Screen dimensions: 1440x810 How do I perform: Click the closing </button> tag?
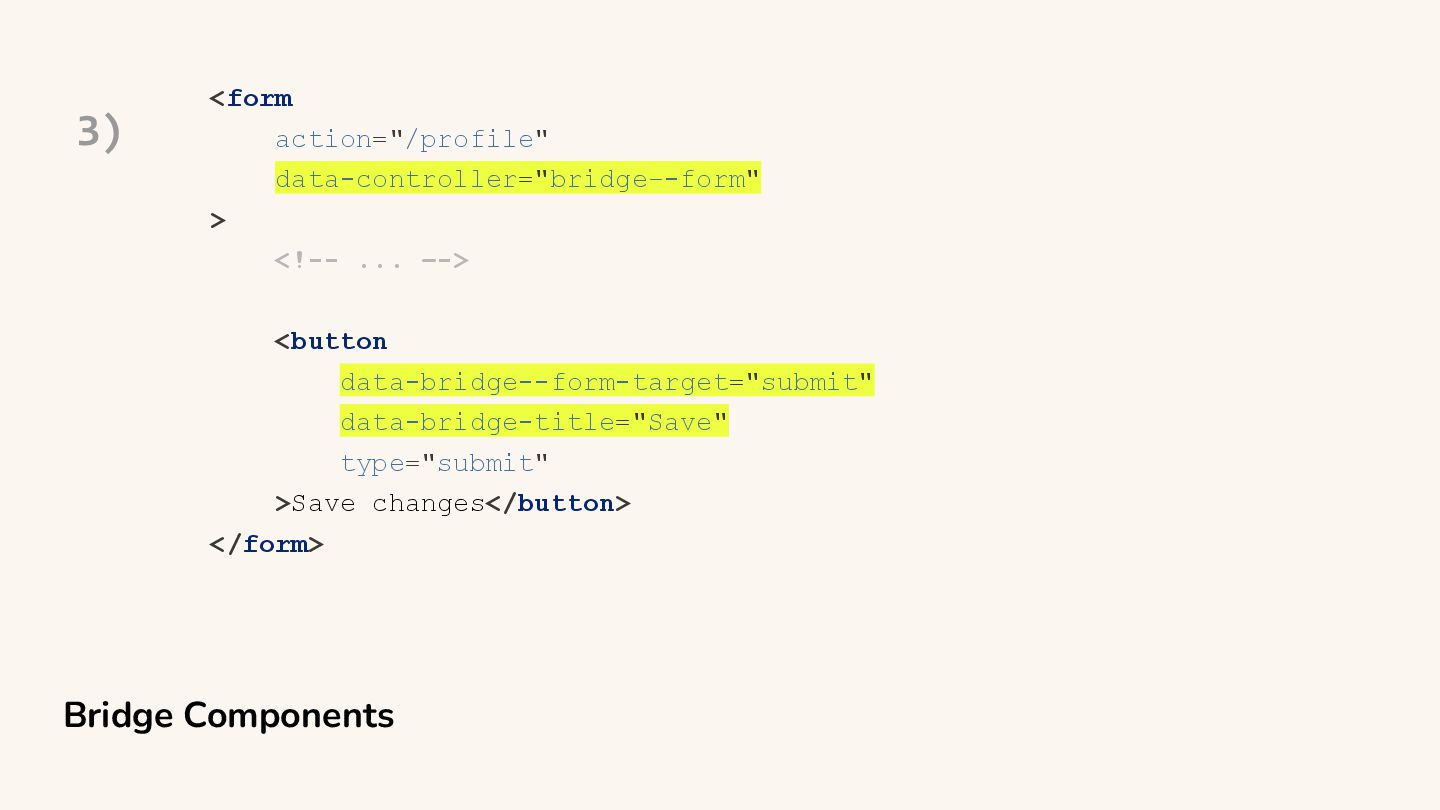558,503
